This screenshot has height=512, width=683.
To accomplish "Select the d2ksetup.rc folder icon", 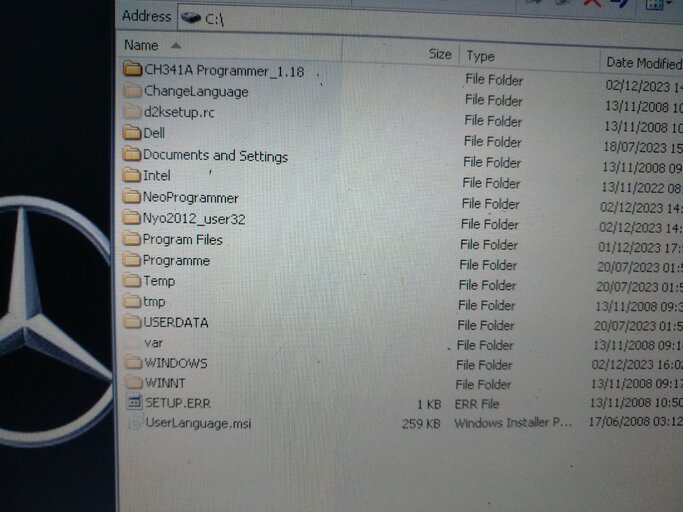I will 132,111.
